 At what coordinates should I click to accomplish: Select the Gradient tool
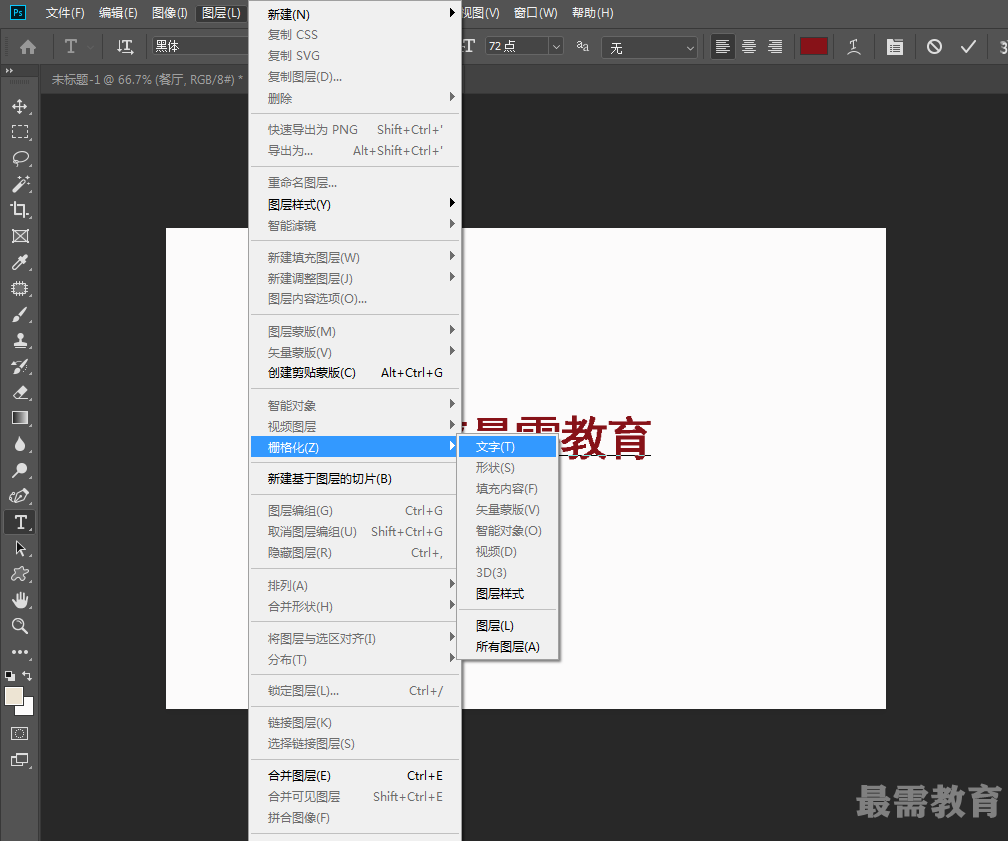(x=20, y=418)
